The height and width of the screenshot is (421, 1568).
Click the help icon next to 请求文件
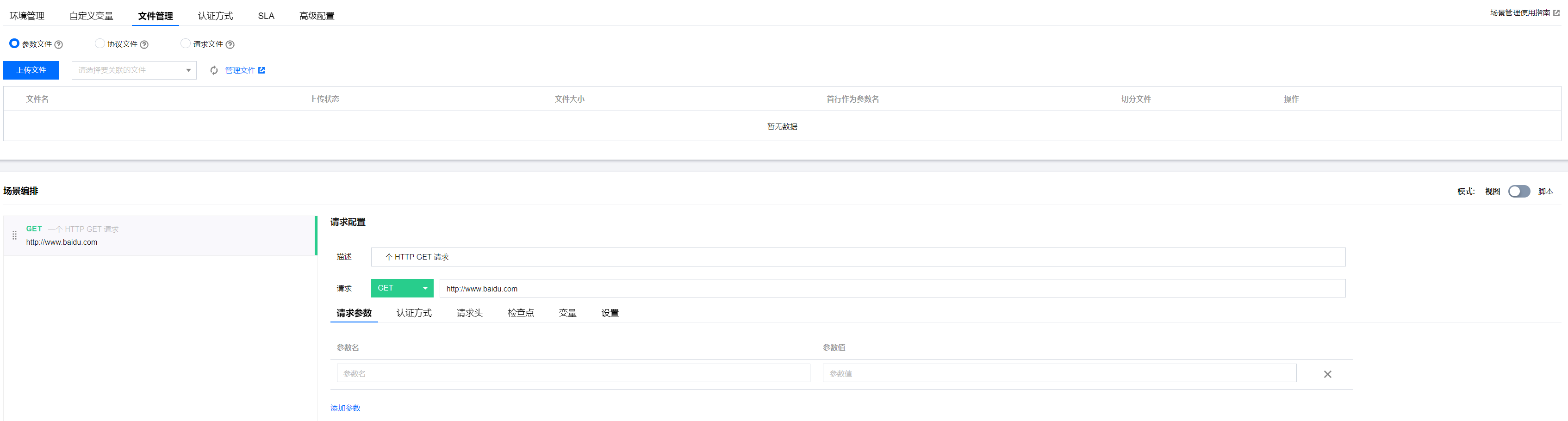pyautogui.click(x=230, y=44)
